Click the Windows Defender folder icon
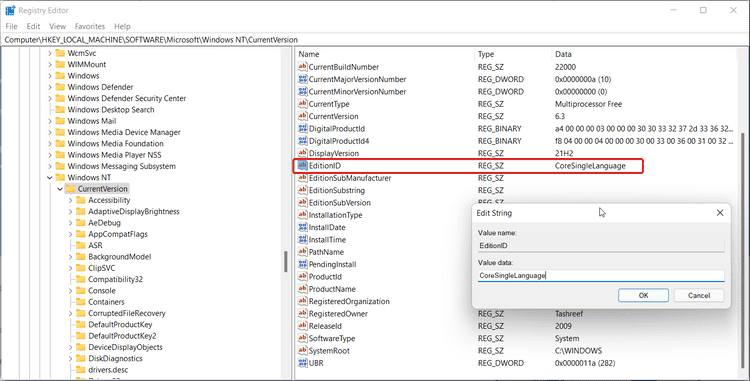 click(60, 87)
